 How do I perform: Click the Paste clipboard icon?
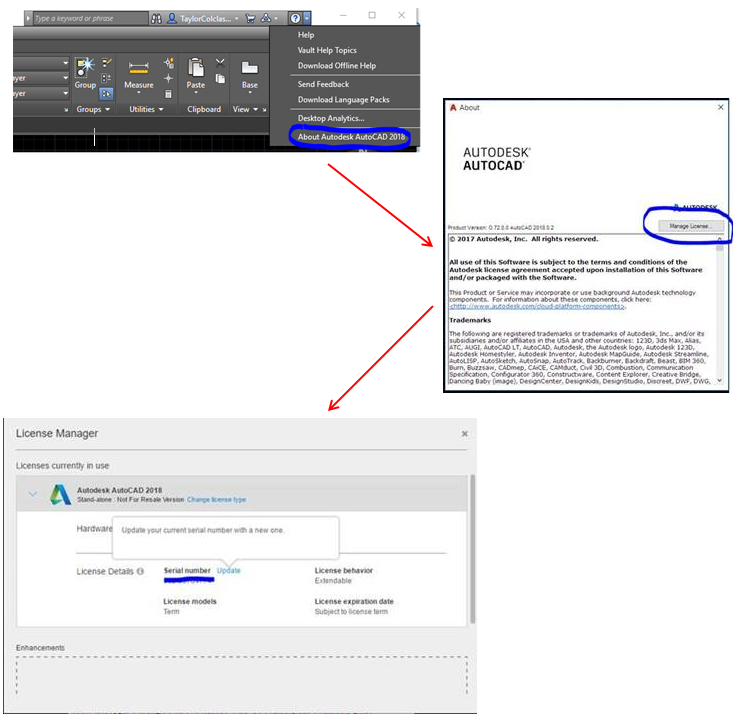[x=195, y=67]
